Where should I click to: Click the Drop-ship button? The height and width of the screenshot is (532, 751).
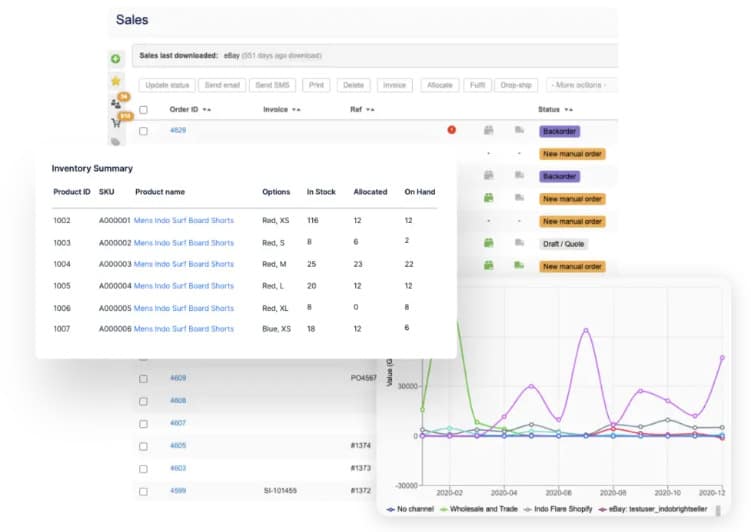pos(516,85)
